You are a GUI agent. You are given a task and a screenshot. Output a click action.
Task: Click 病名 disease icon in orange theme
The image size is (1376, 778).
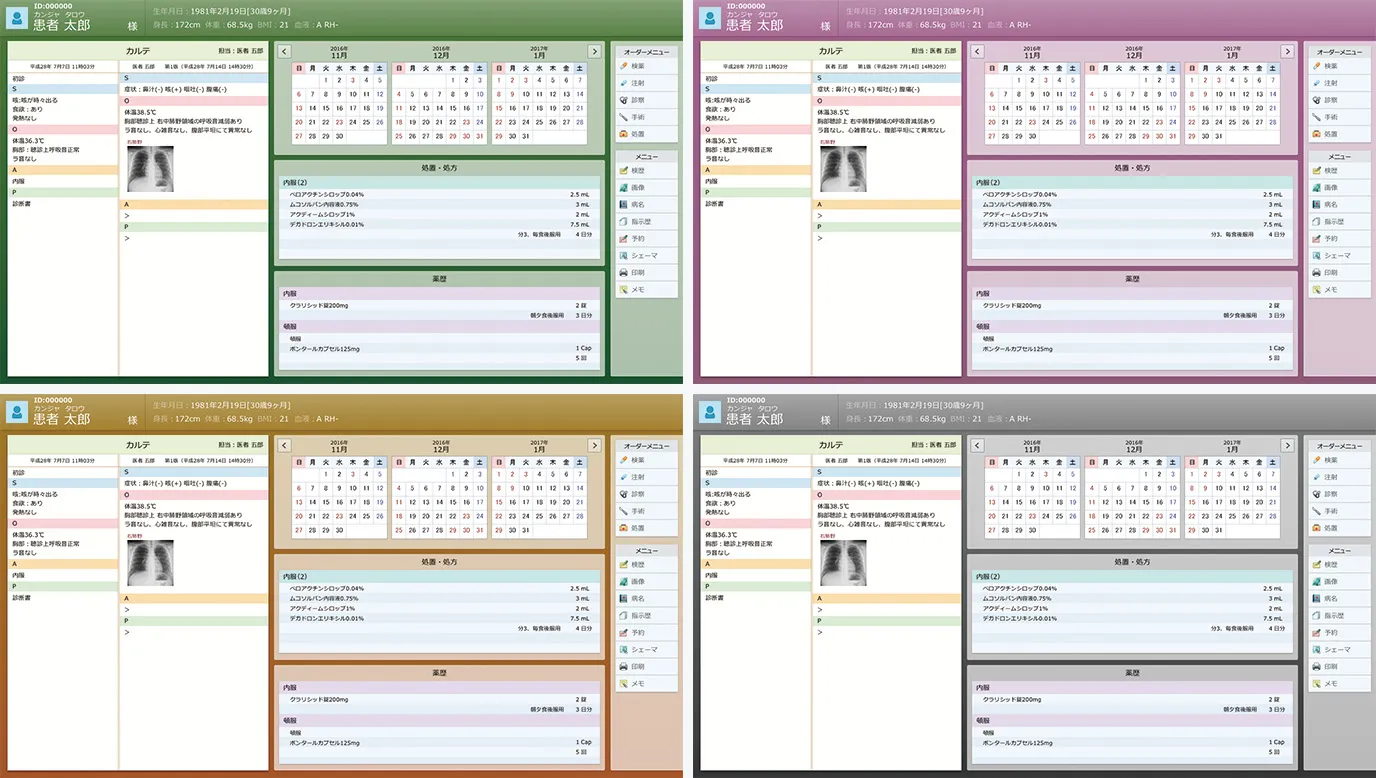tap(624, 599)
